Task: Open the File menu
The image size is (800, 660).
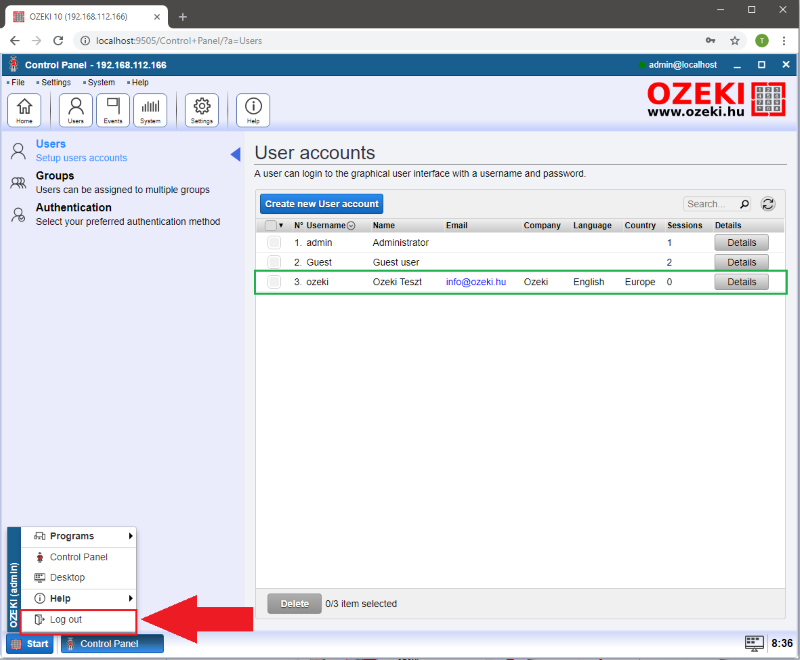Action: pos(18,82)
